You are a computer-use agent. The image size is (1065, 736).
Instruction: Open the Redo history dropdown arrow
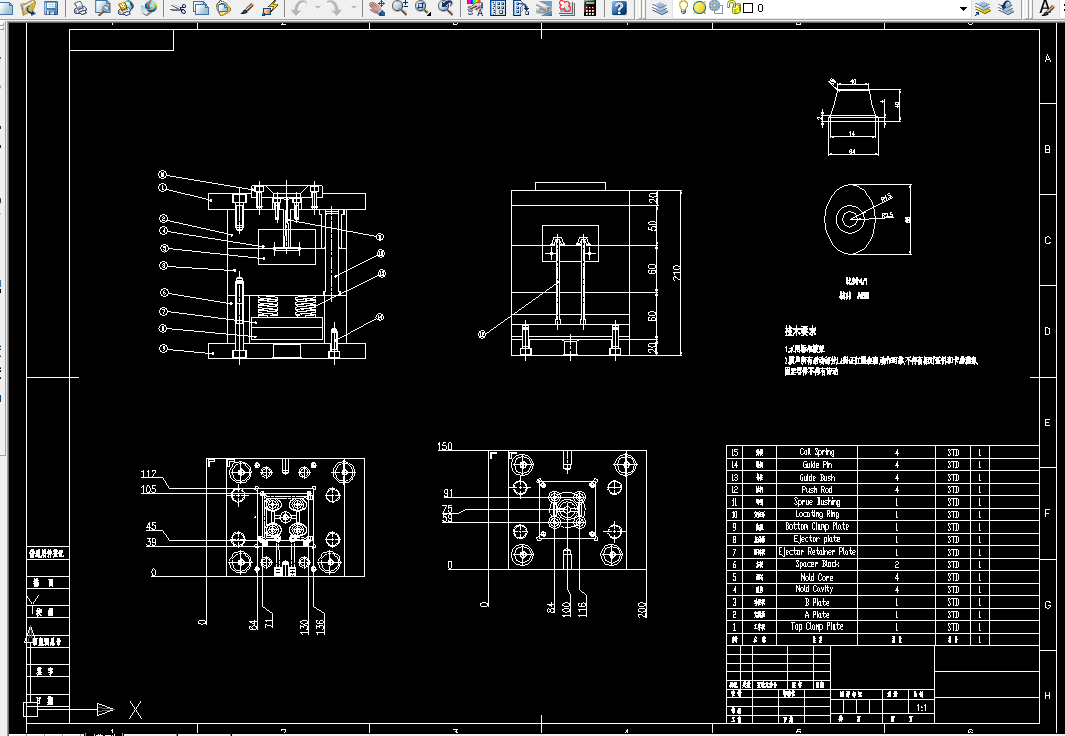pyautogui.click(x=354, y=7)
